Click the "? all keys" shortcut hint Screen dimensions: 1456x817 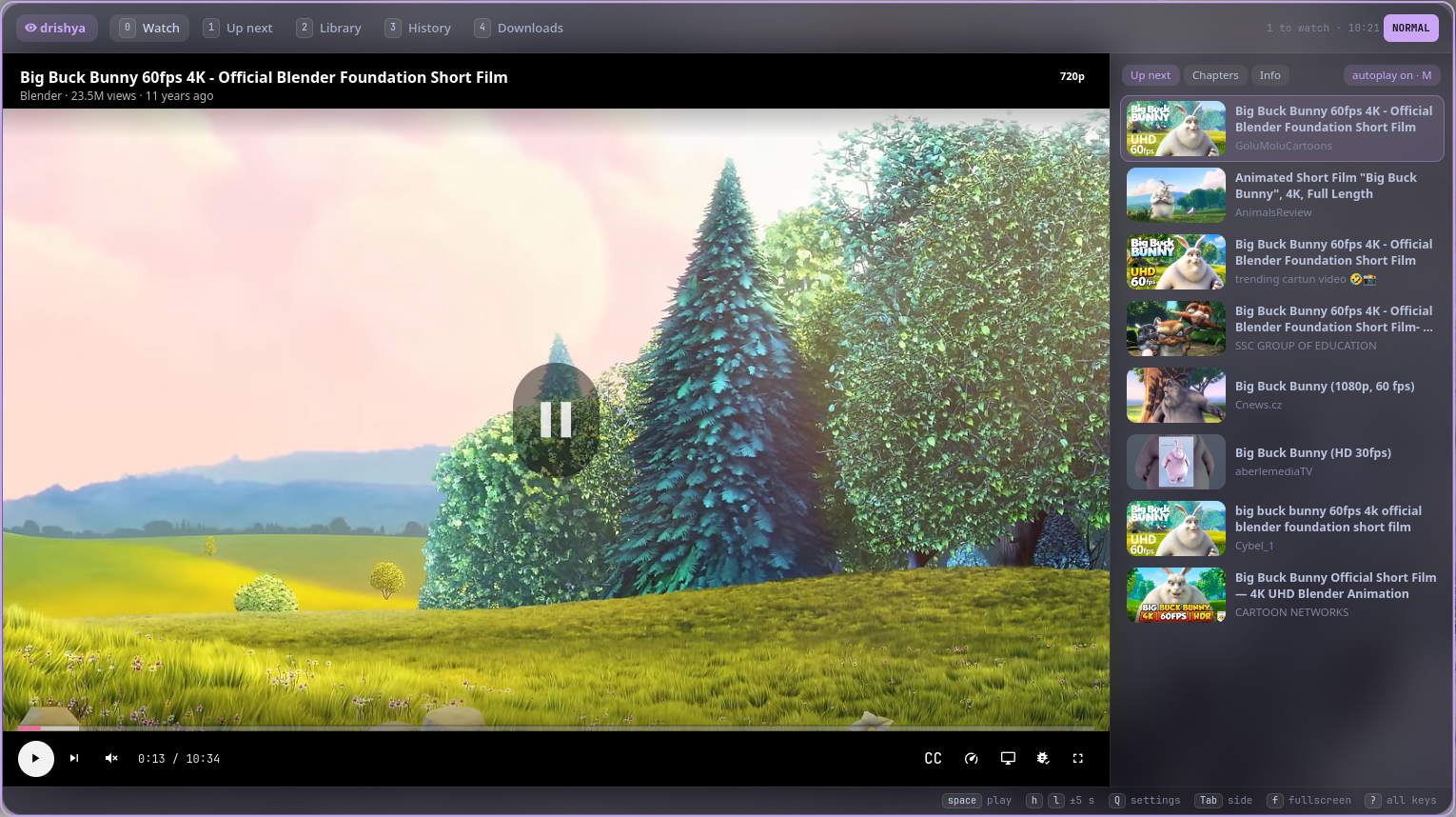coord(1401,801)
